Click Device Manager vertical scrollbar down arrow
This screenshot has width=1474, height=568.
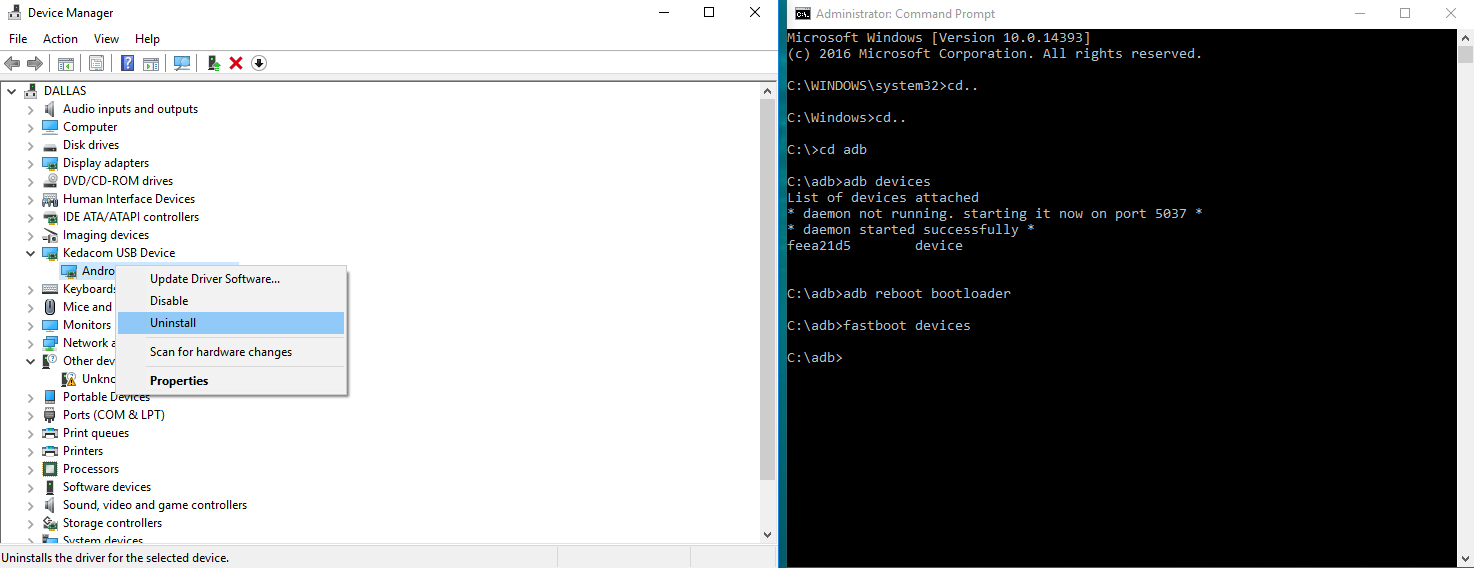(768, 535)
